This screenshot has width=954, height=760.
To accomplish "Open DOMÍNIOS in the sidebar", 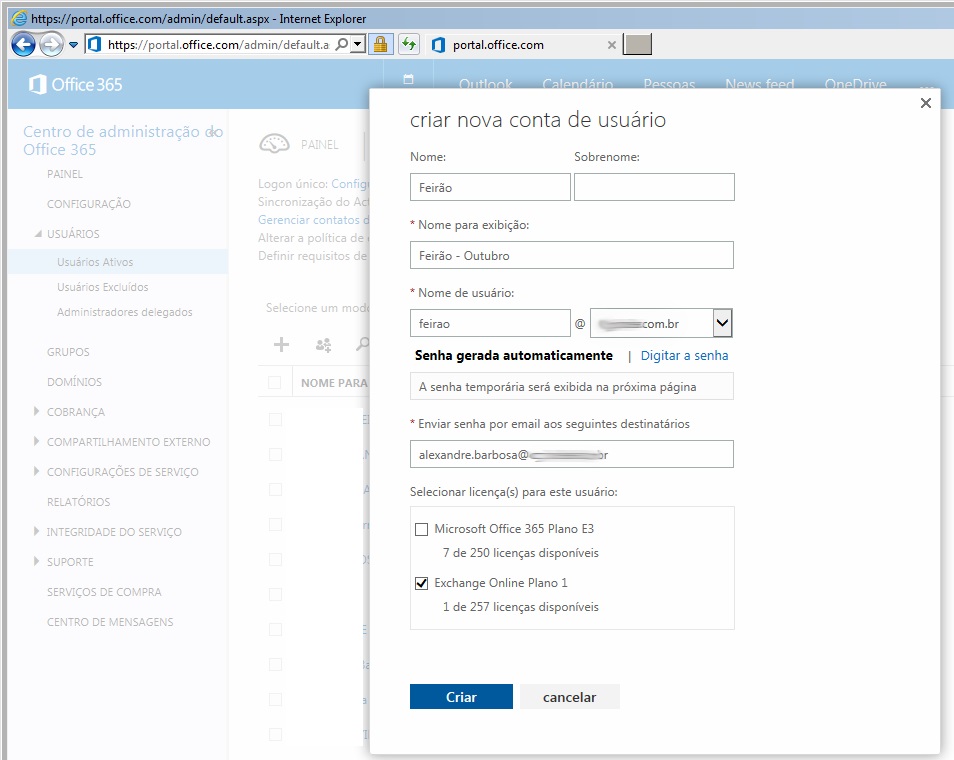I will pos(74,382).
